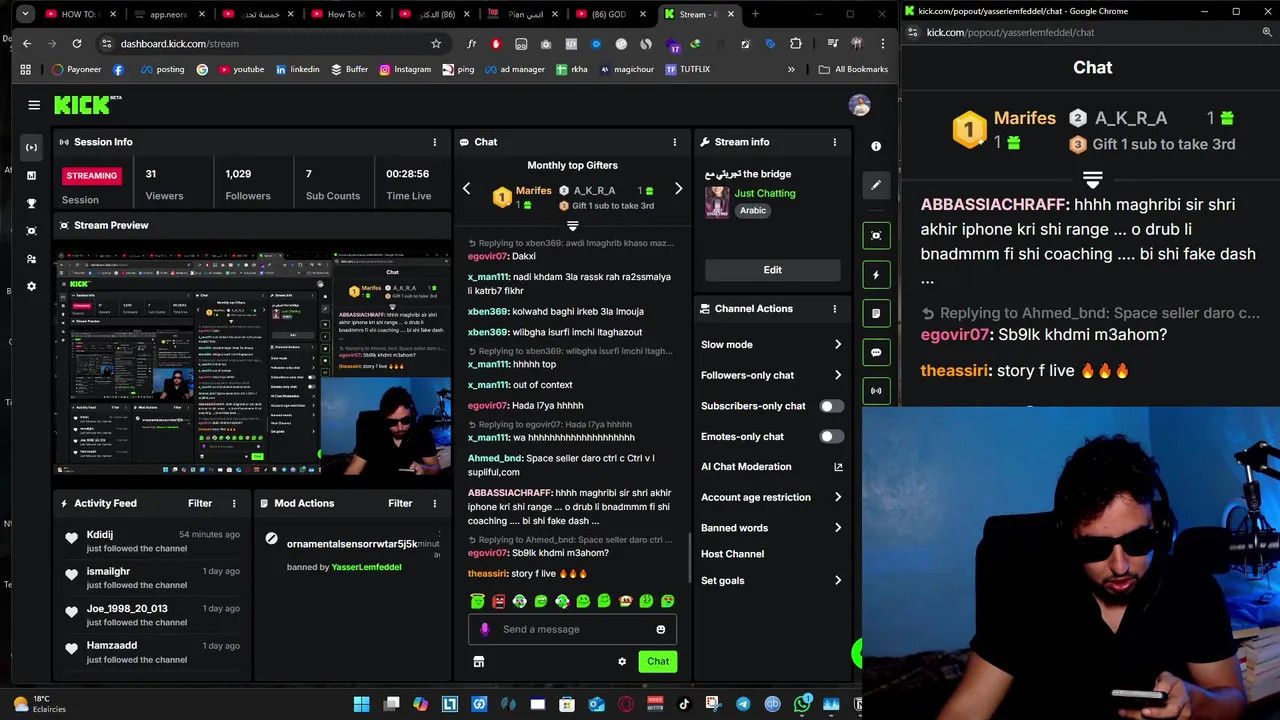Open Mod Actions three-dot menu
Image resolution: width=1280 pixels, height=720 pixels.
pos(434,503)
